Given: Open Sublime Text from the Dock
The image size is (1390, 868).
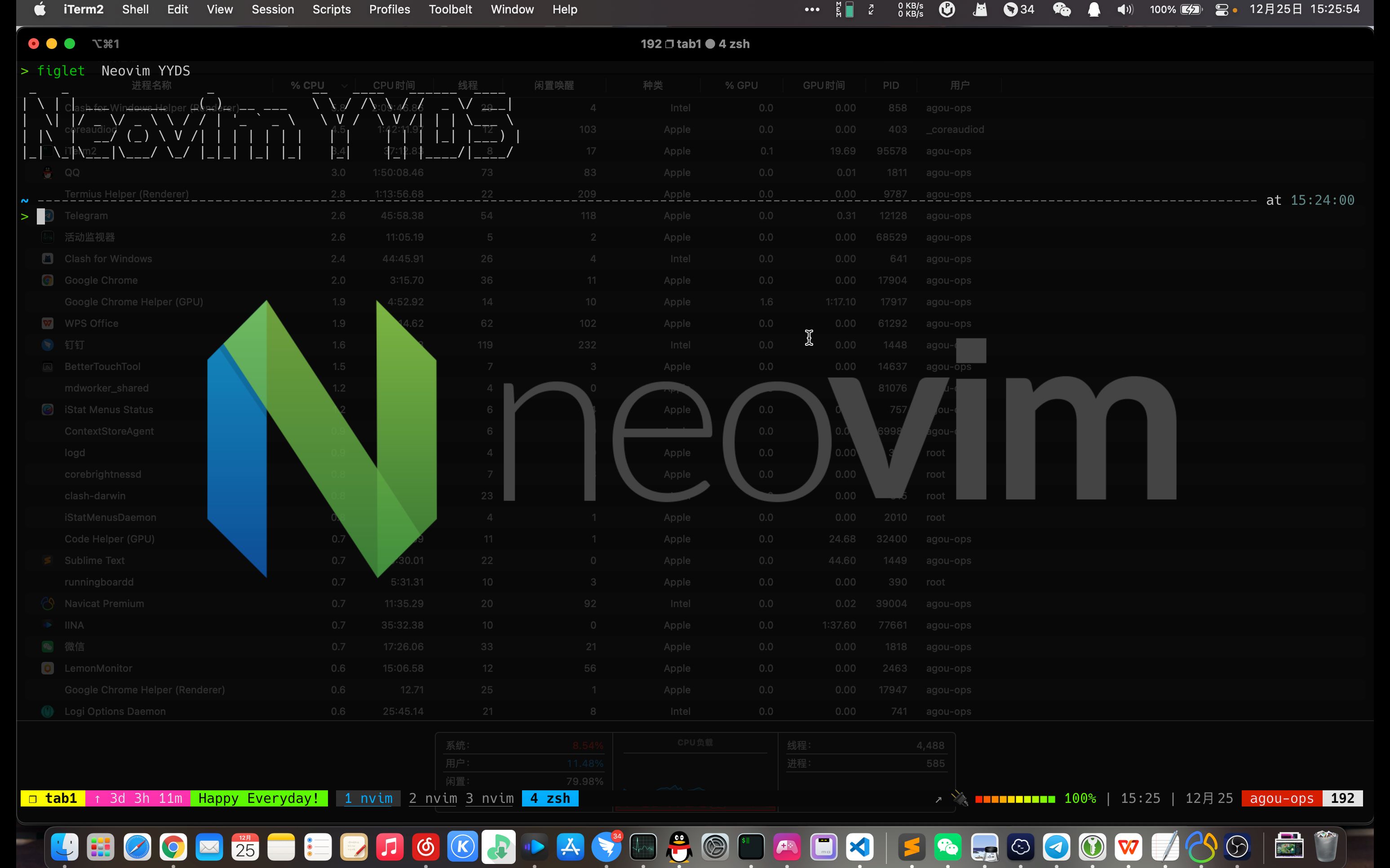Looking at the screenshot, I should coord(912,847).
